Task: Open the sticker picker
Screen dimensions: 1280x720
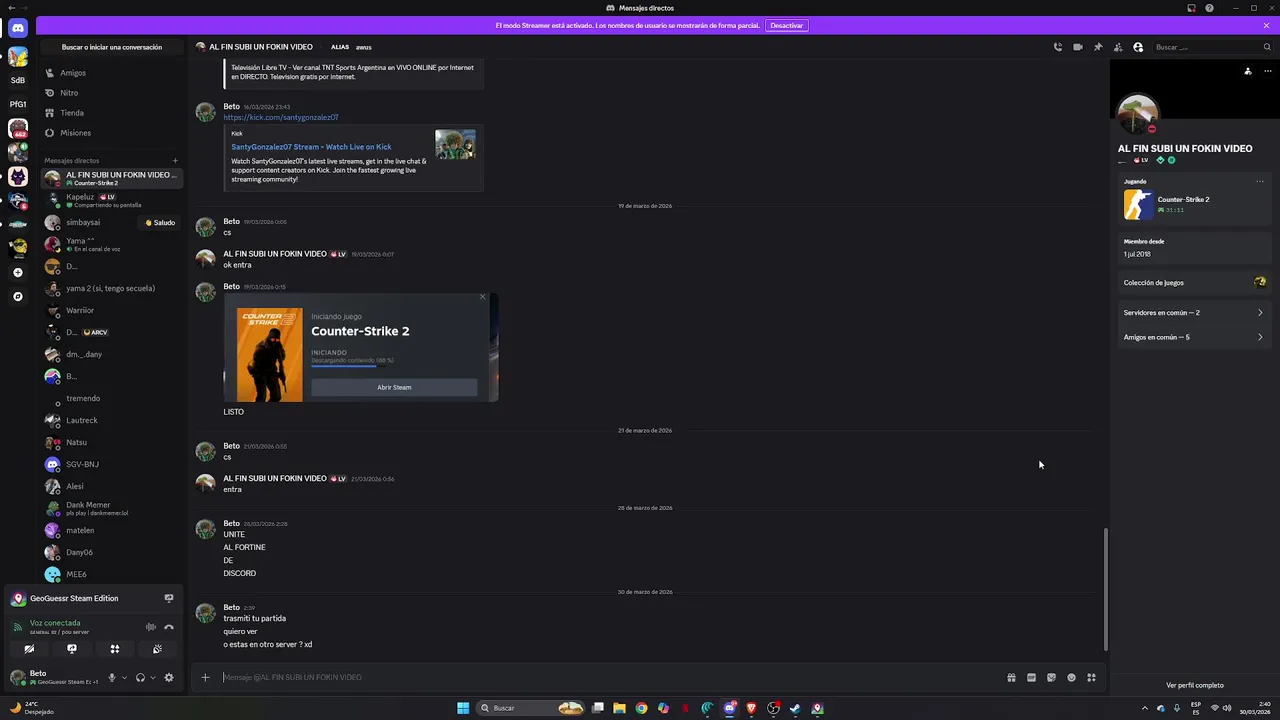Action: [1051, 677]
